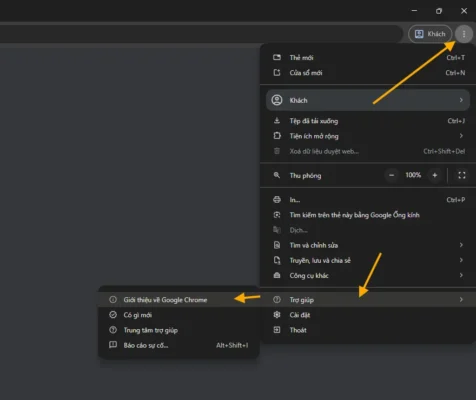
Task: Click the Ctrl+T shortcut label
Action: 455,57
